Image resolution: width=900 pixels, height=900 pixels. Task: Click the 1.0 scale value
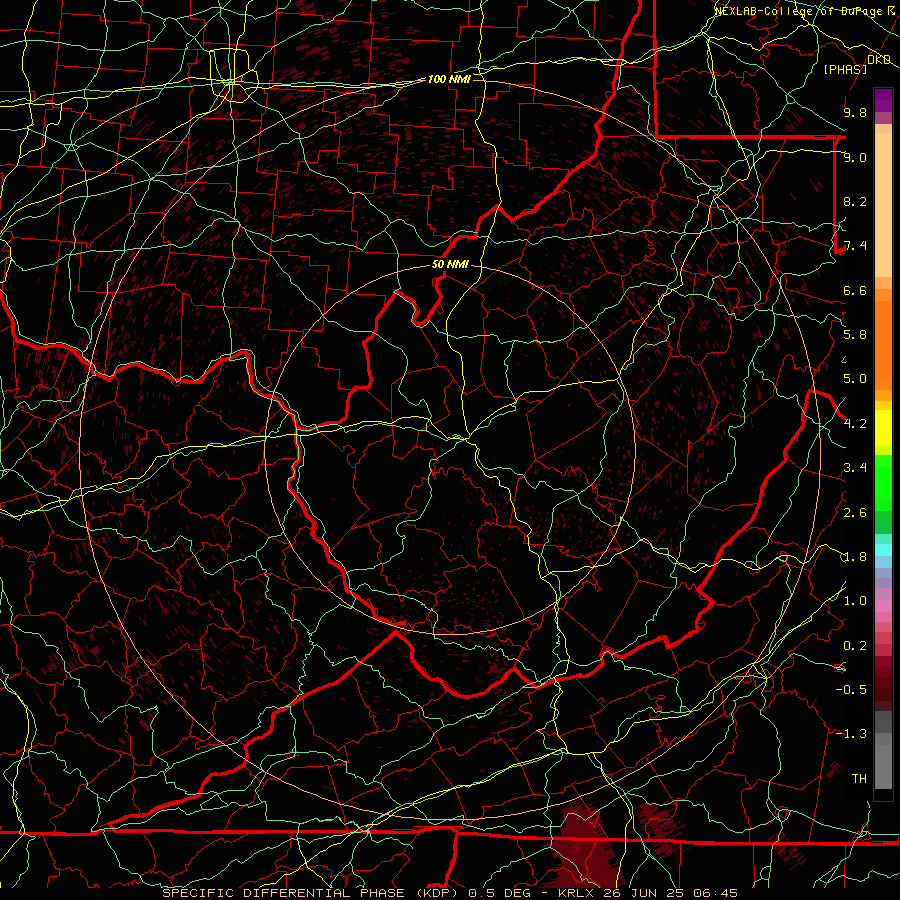[855, 601]
